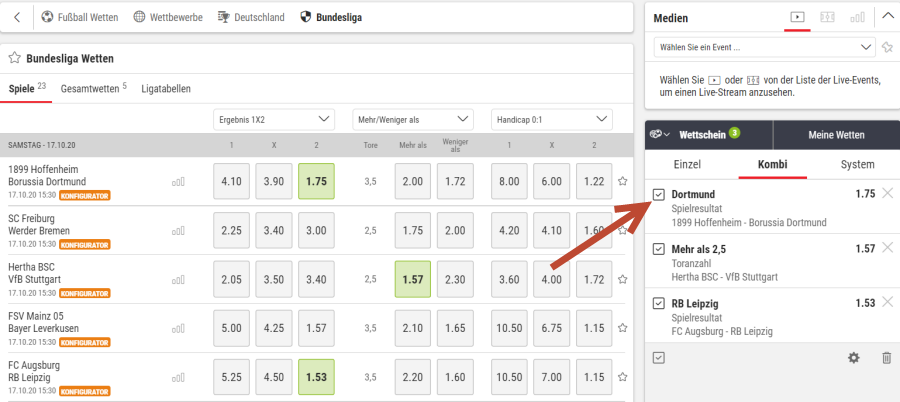Open stats icon for Freiburg vs Werder Bremen

[x=179, y=231]
